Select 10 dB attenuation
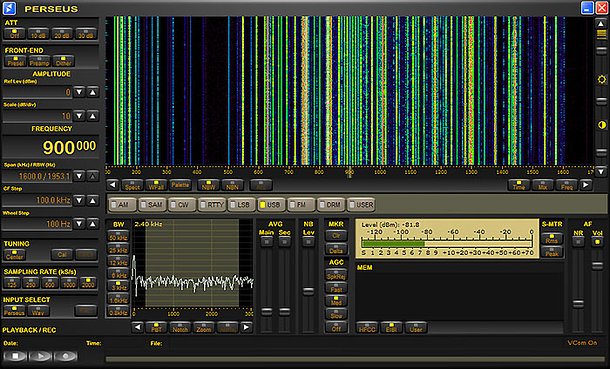This screenshot has width=610, height=369. coord(38,34)
